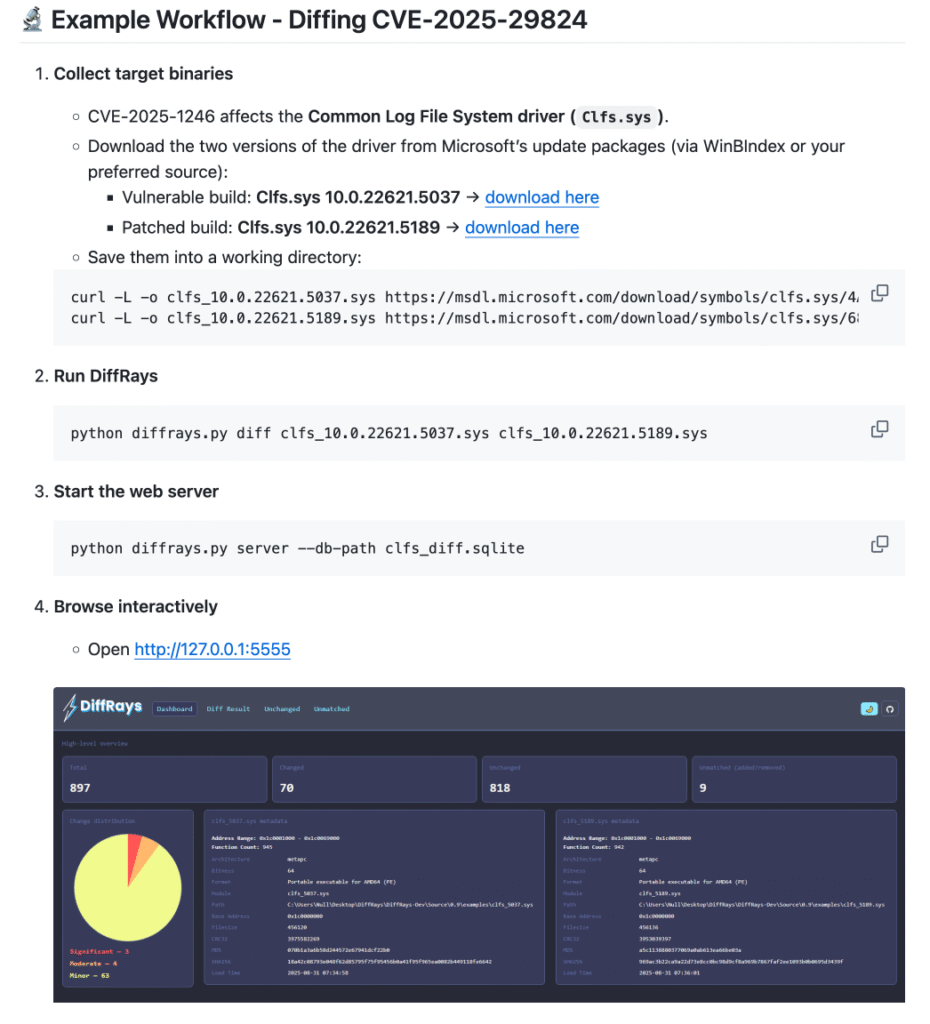Open patched build 5189 download link

pos(522,227)
